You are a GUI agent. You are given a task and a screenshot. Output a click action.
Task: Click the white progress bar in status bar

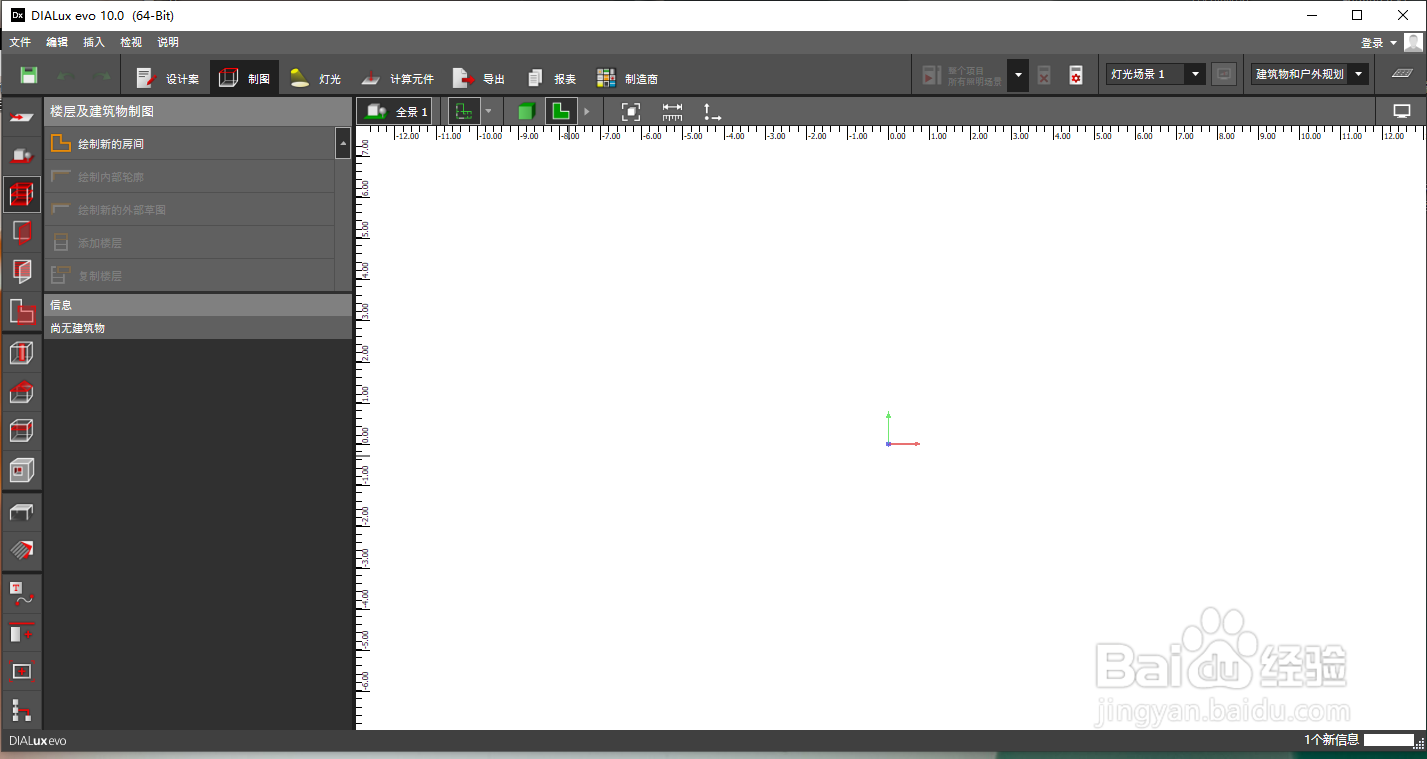pyautogui.click(x=1389, y=741)
